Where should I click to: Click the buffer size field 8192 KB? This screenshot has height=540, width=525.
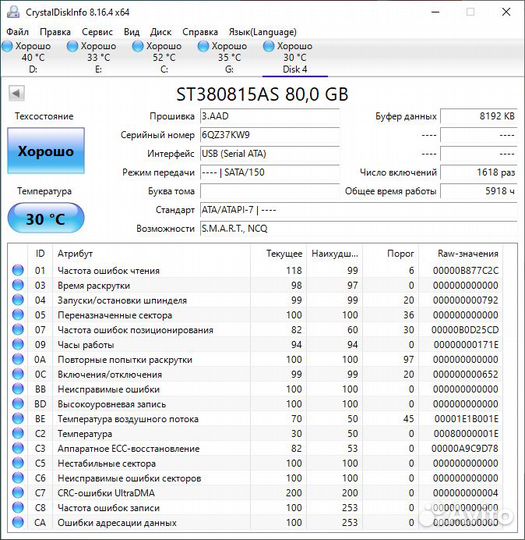pyautogui.click(x=479, y=116)
